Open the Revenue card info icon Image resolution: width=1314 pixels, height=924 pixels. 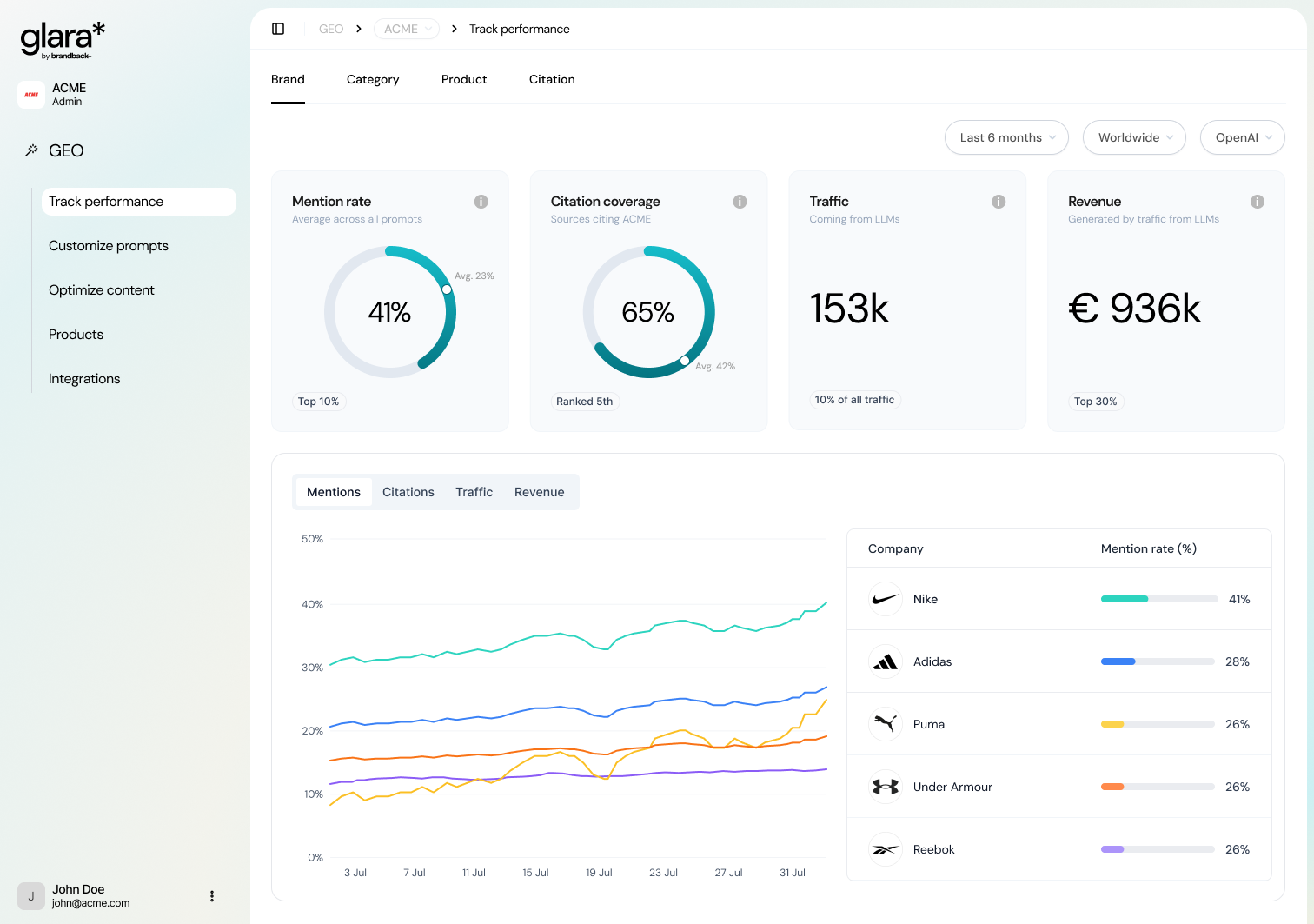(1257, 202)
